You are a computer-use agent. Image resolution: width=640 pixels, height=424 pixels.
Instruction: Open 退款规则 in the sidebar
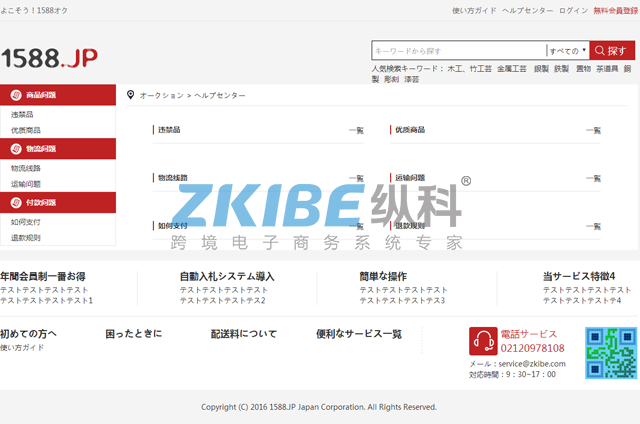[x=26, y=238]
